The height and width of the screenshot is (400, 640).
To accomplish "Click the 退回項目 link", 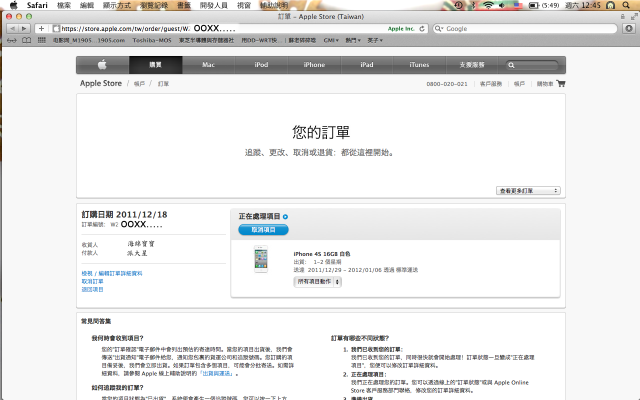I will pos(92,289).
